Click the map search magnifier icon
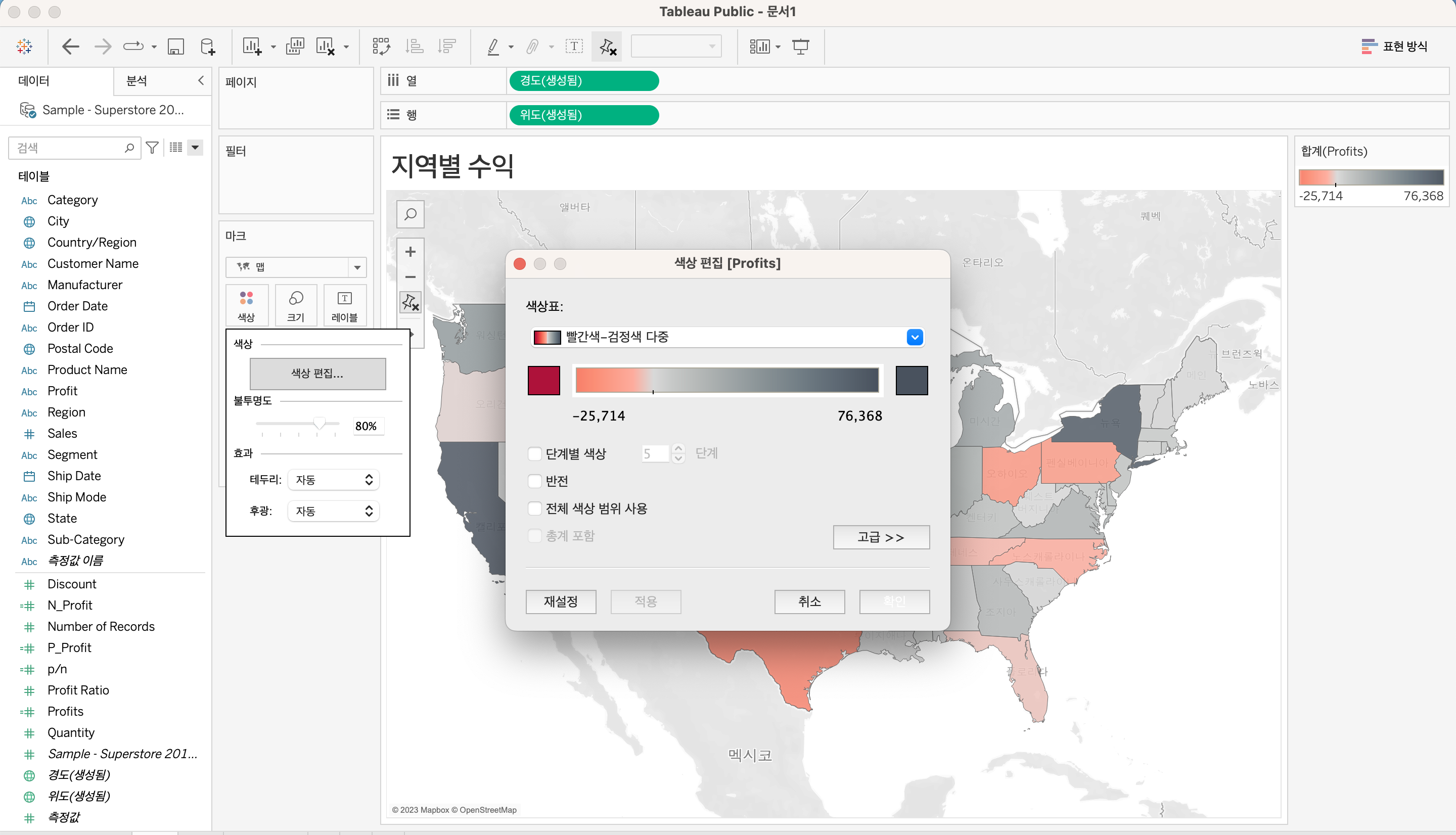Screen dimensions: 1456x835 tap(411, 214)
